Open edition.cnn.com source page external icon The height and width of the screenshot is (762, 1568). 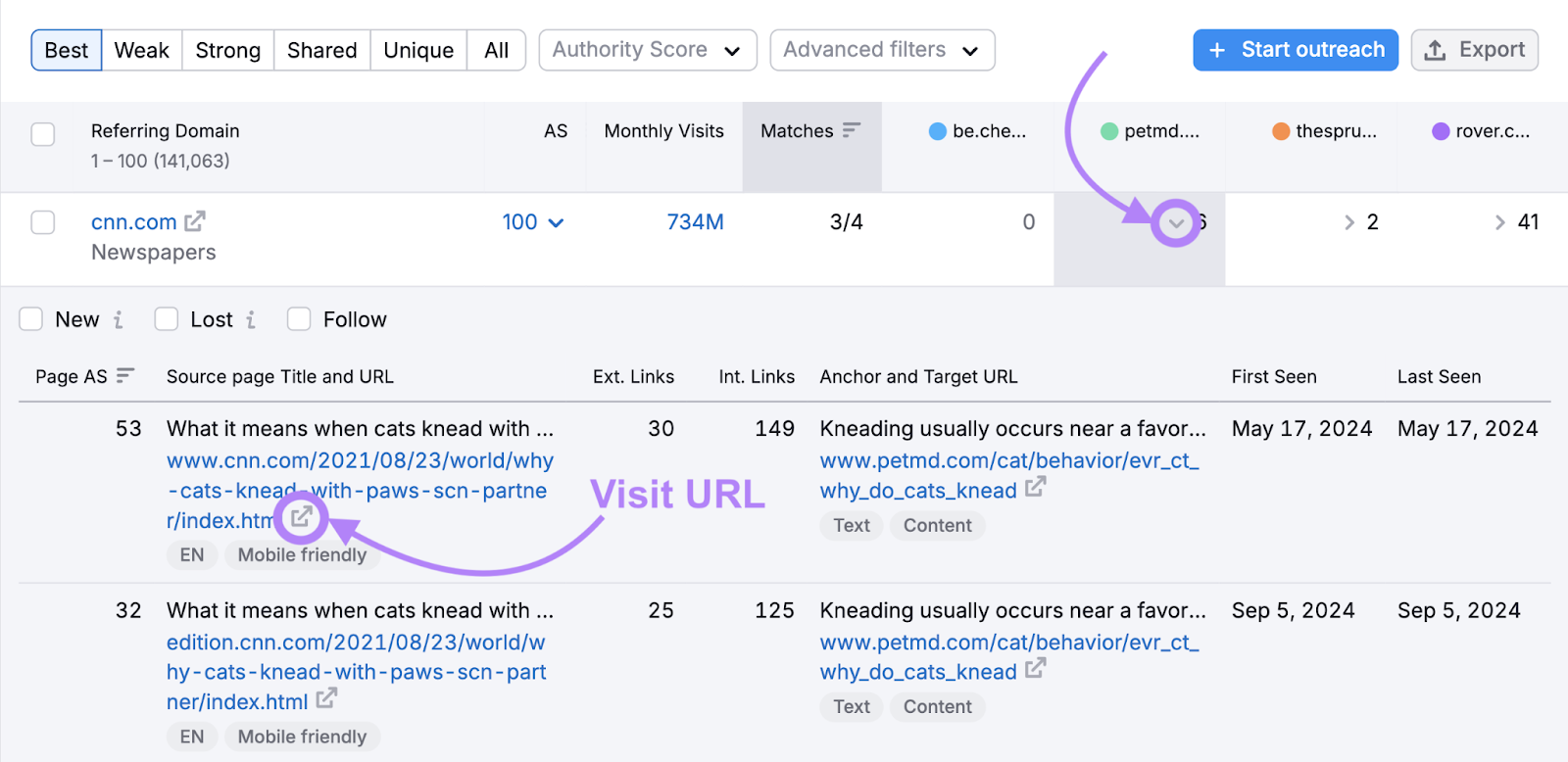(x=326, y=698)
